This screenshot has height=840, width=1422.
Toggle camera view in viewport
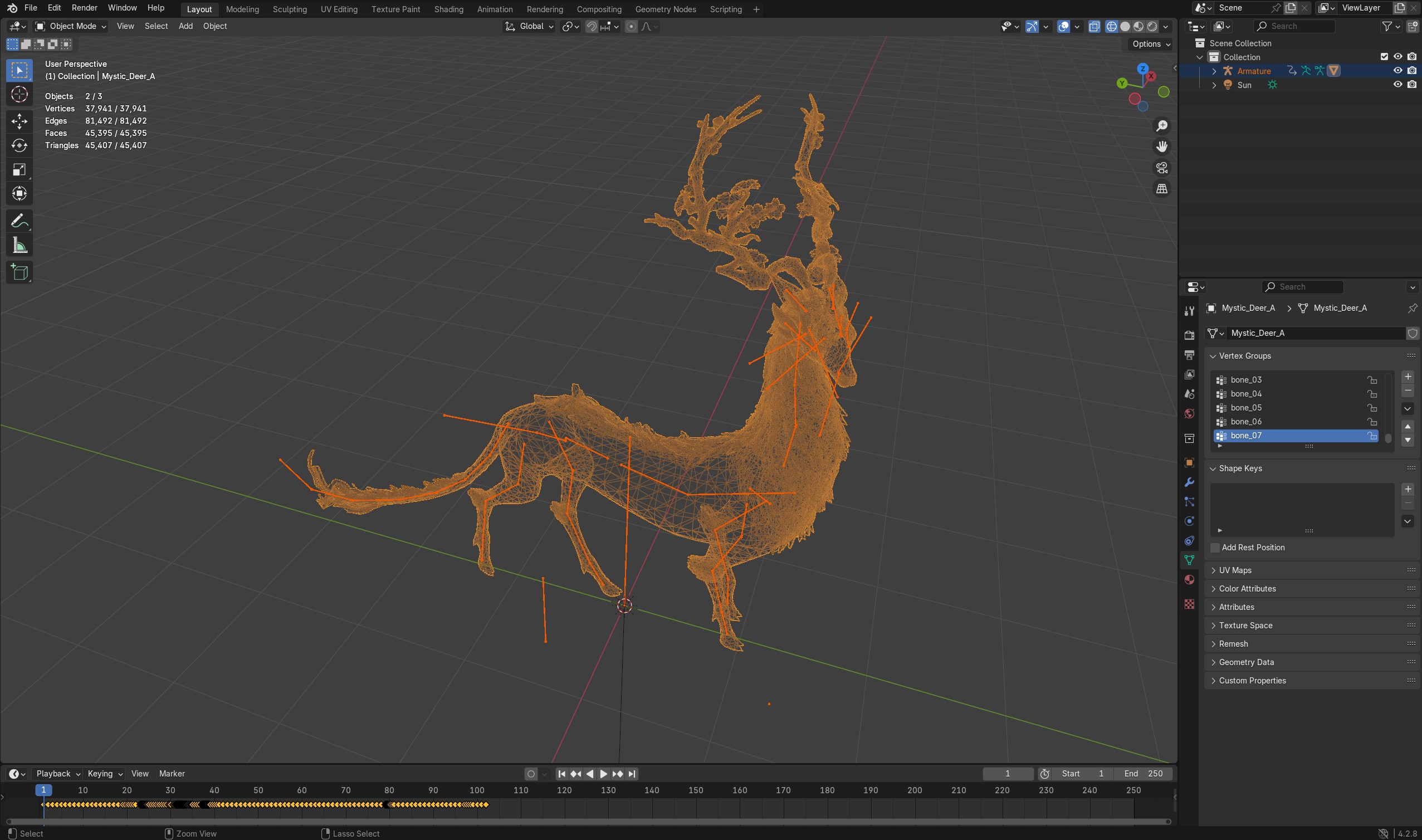(x=1162, y=168)
